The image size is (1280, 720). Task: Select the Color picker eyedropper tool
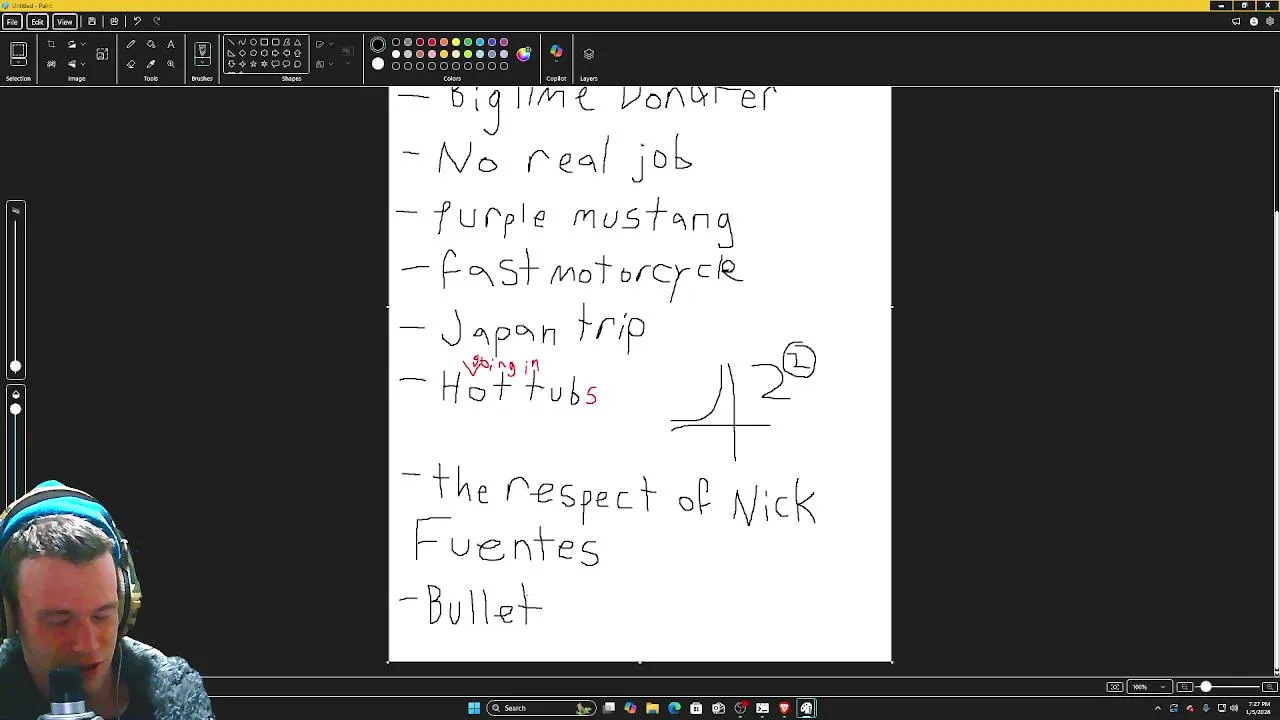click(151, 64)
